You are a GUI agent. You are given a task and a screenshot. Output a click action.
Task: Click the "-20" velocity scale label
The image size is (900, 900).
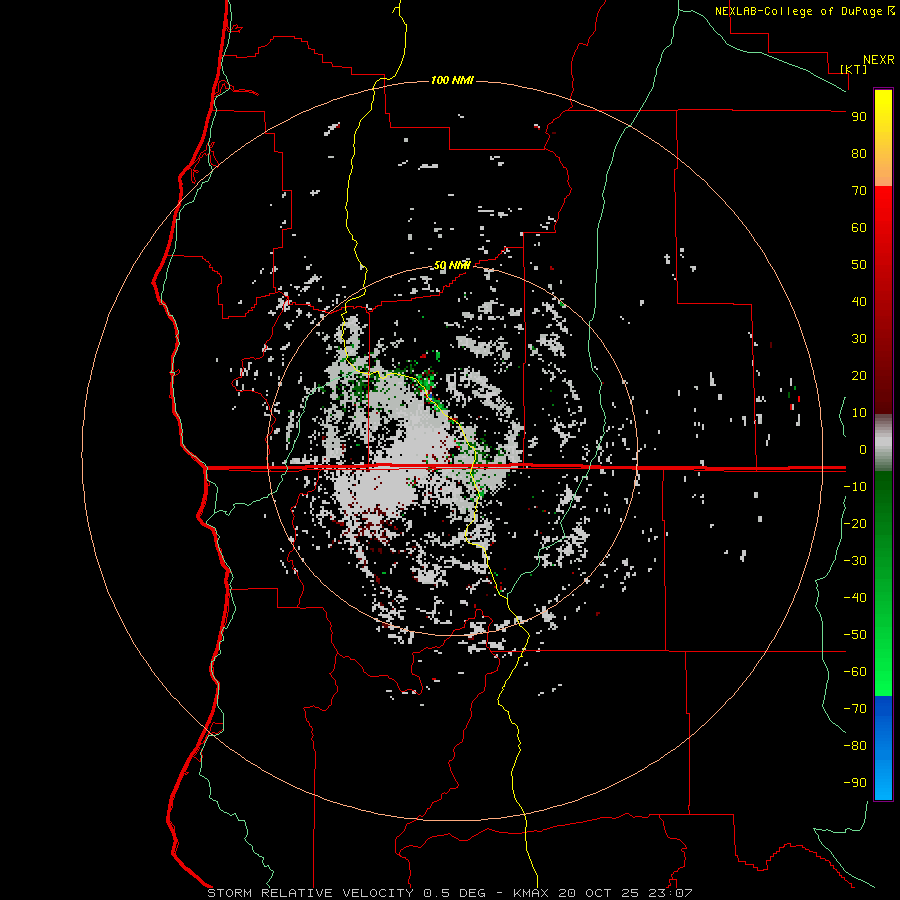pyautogui.click(x=855, y=524)
